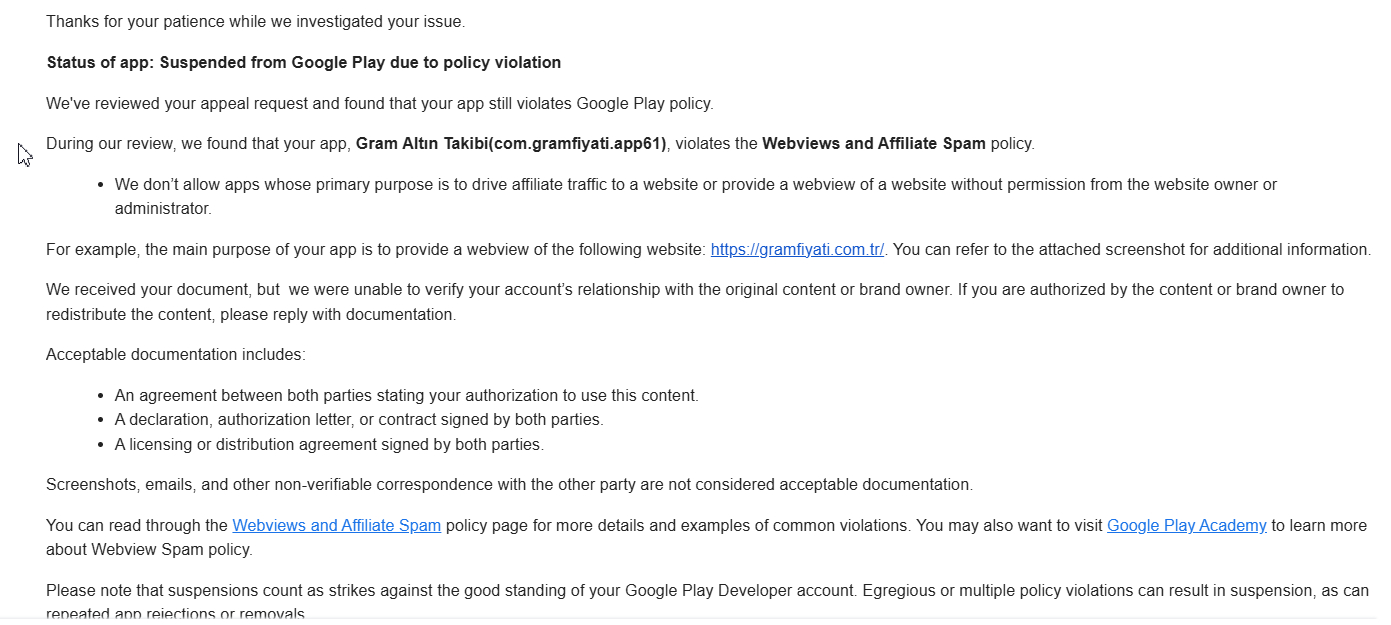This screenshot has height=625, width=1391.
Task: Select the 'A declaration, authorization letter' bullet
Action: pyautogui.click(x=359, y=420)
